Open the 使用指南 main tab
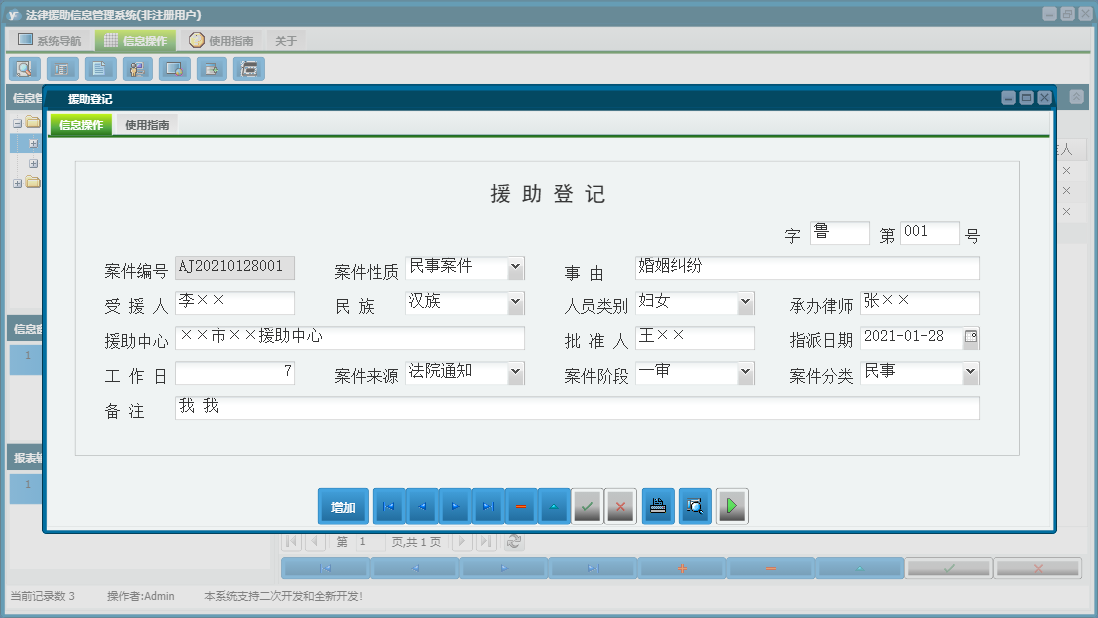 (x=221, y=41)
